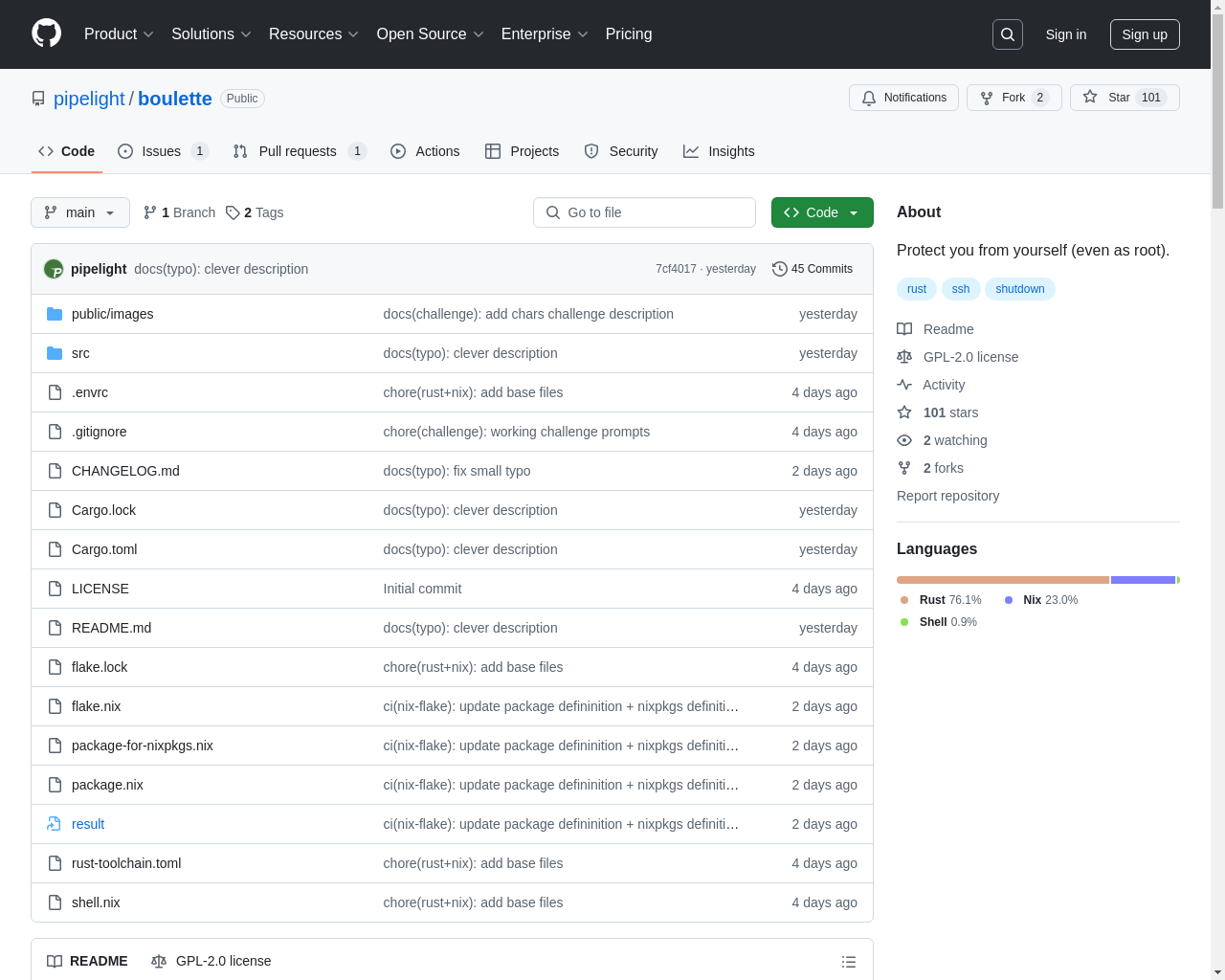The width and height of the screenshot is (1225, 980).
Task: Click the star icon beside 101 stars
Action: tap(904, 412)
